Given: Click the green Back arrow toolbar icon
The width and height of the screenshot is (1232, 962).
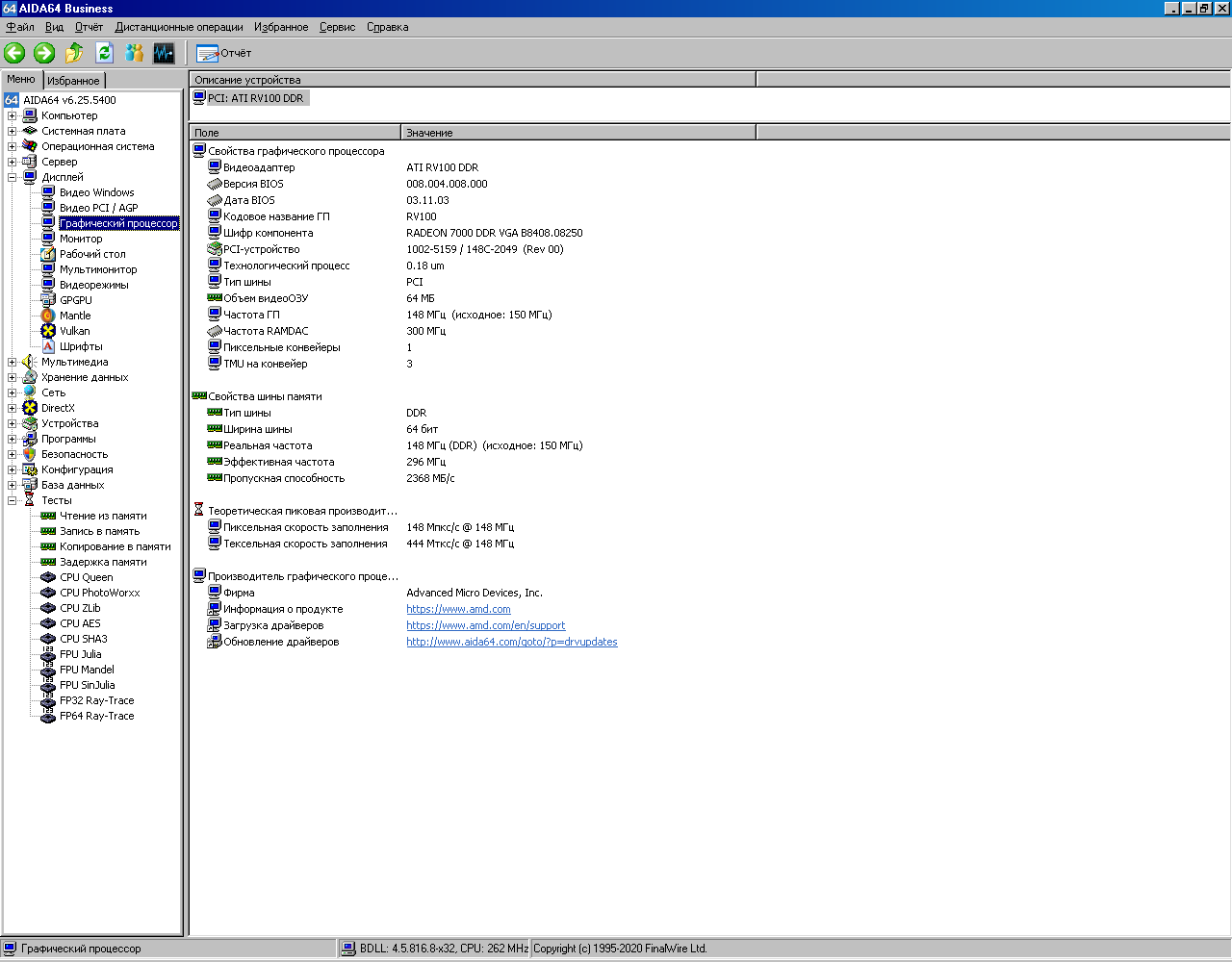Looking at the screenshot, I should click(14, 53).
